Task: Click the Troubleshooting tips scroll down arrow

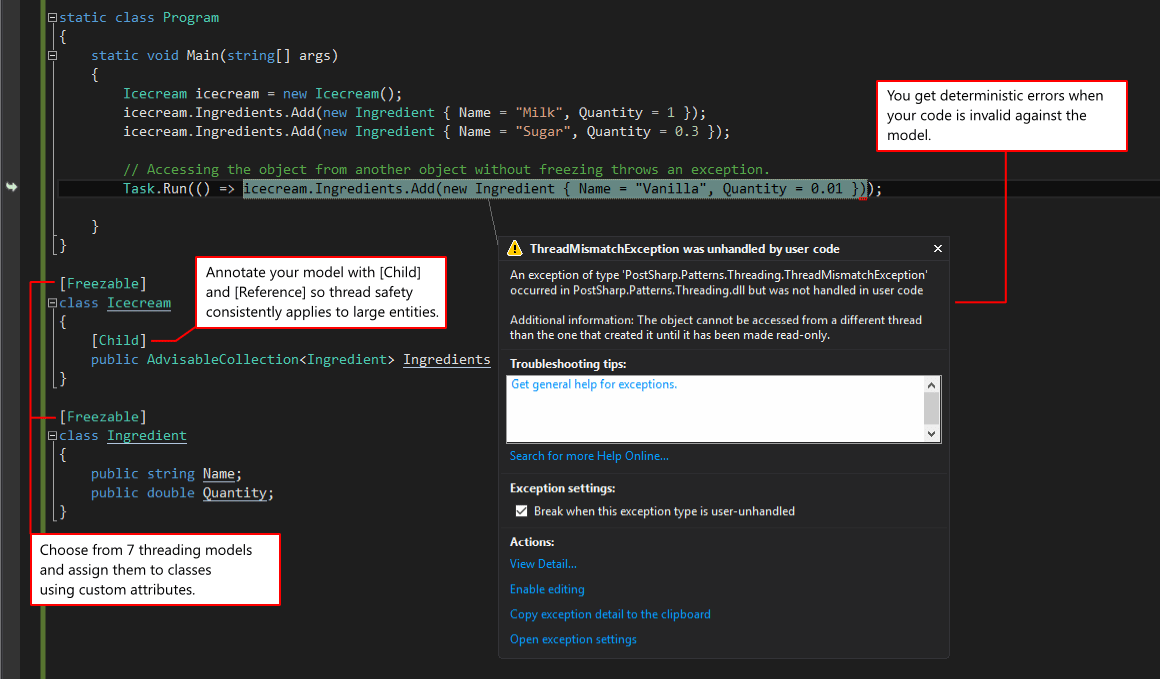Action: (x=932, y=434)
